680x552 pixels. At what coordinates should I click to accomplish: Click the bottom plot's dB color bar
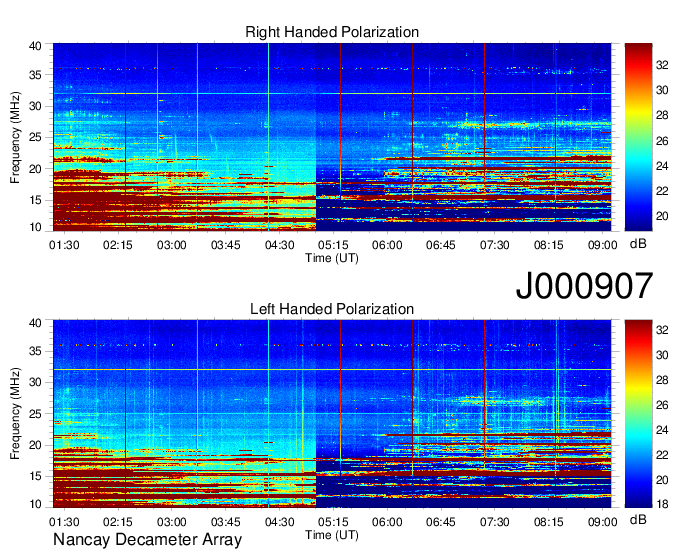[x=638, y=414]
